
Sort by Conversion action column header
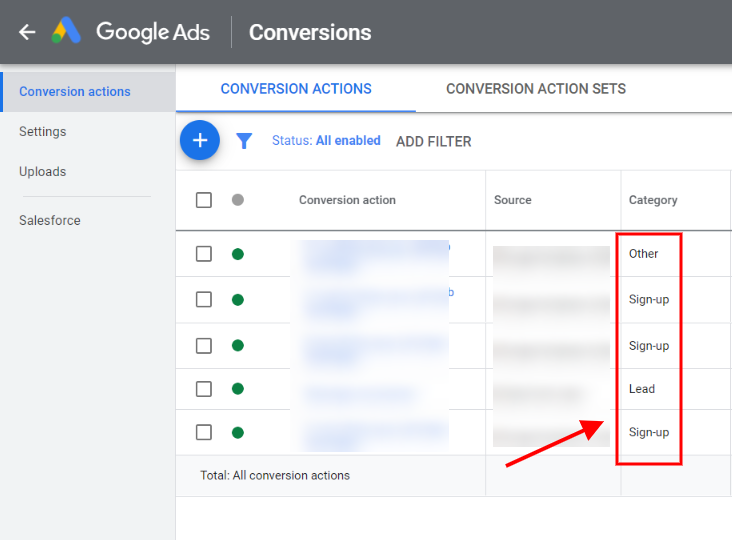pyautogui.click(x=347, y=200)
